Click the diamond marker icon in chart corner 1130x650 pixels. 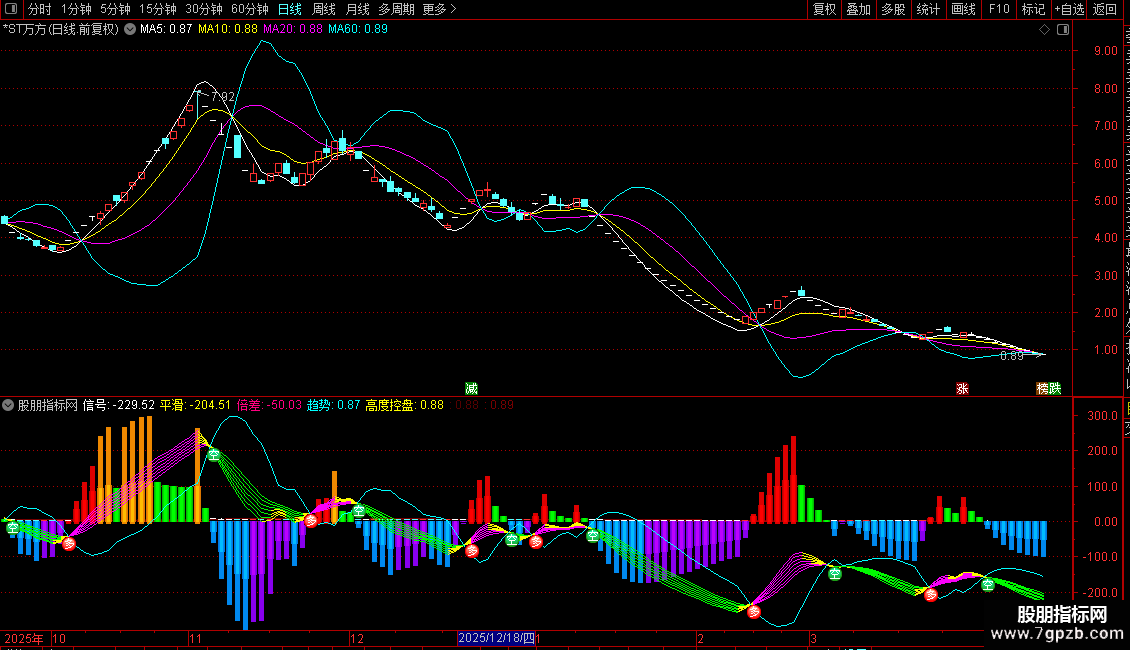[1044, 30]
